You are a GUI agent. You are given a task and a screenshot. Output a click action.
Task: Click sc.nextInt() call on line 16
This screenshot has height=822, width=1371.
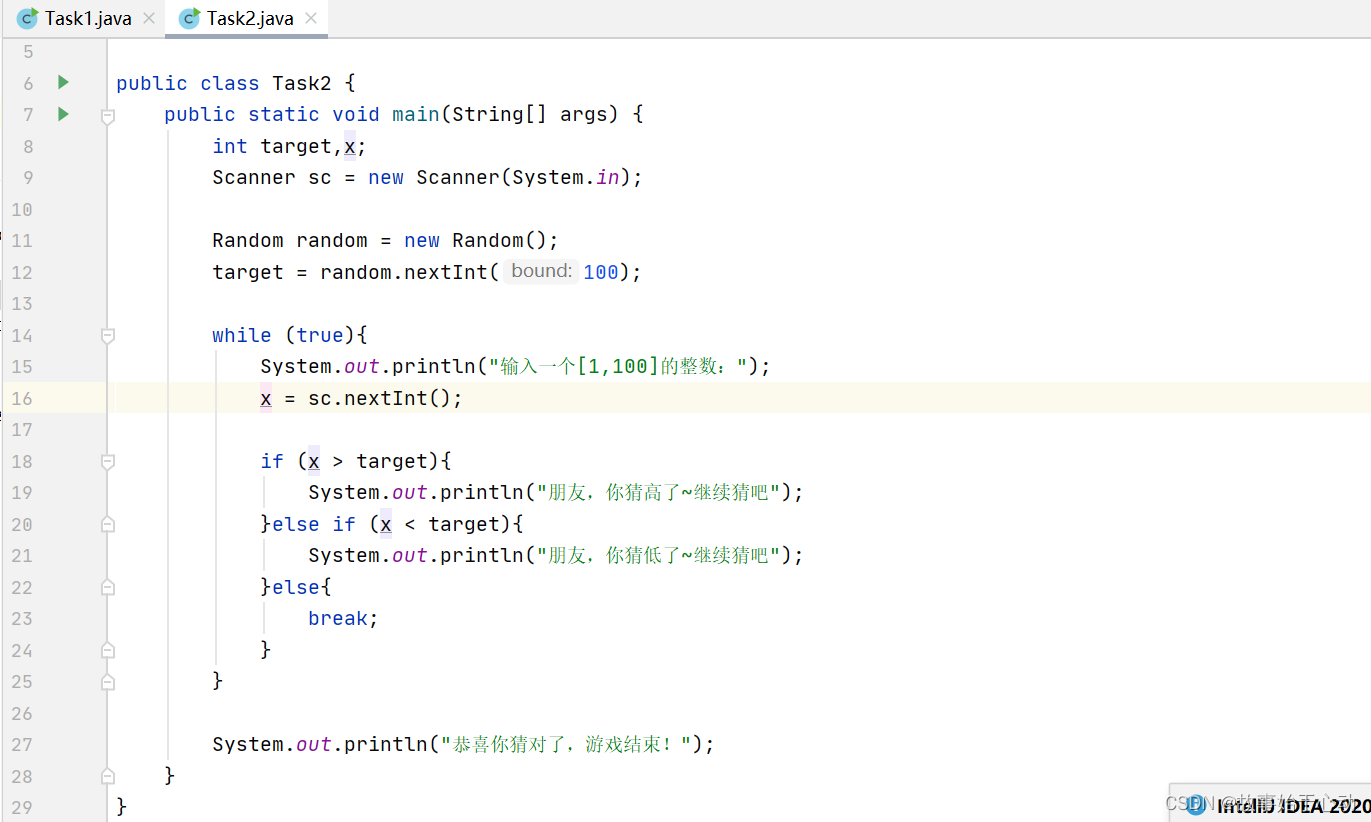pos(380,398)
